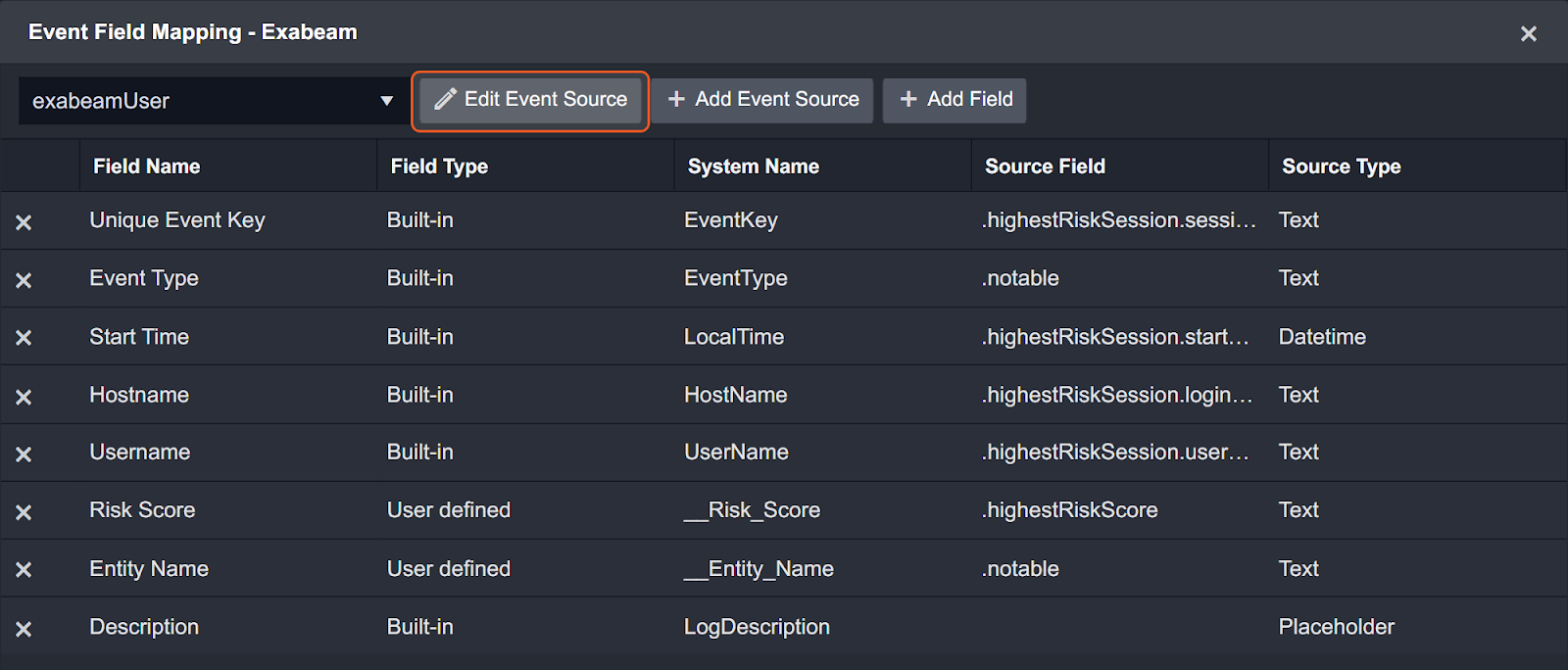Click Built-in type in Description row

click(x=420, y=627)
